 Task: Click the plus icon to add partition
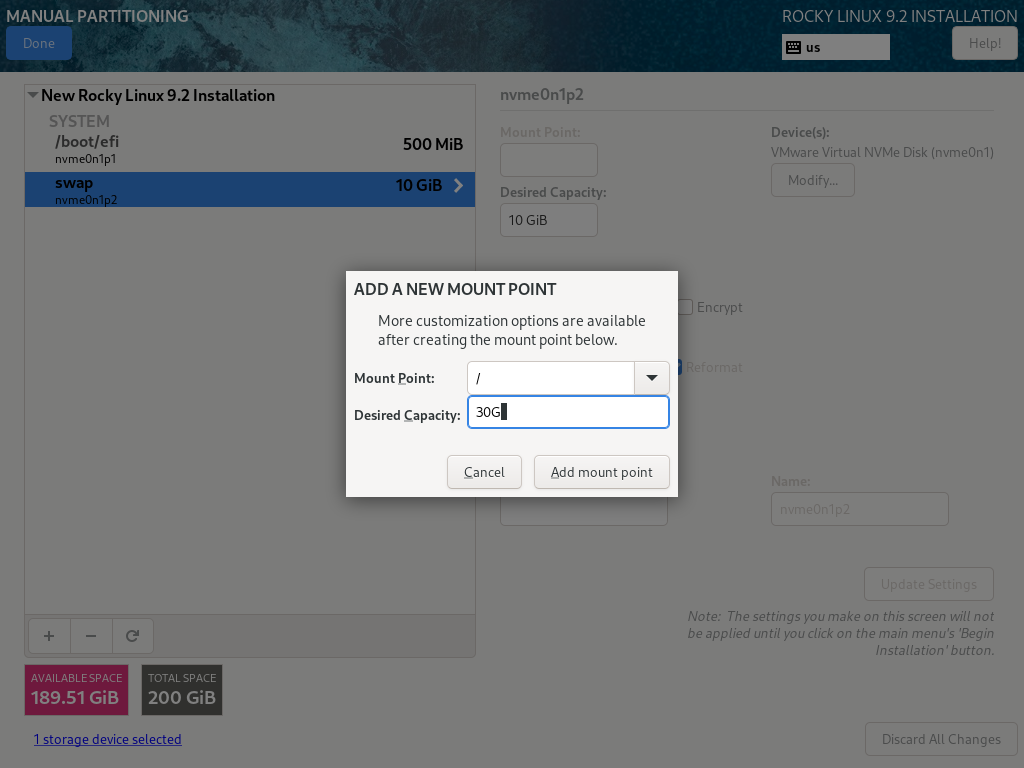49,636
